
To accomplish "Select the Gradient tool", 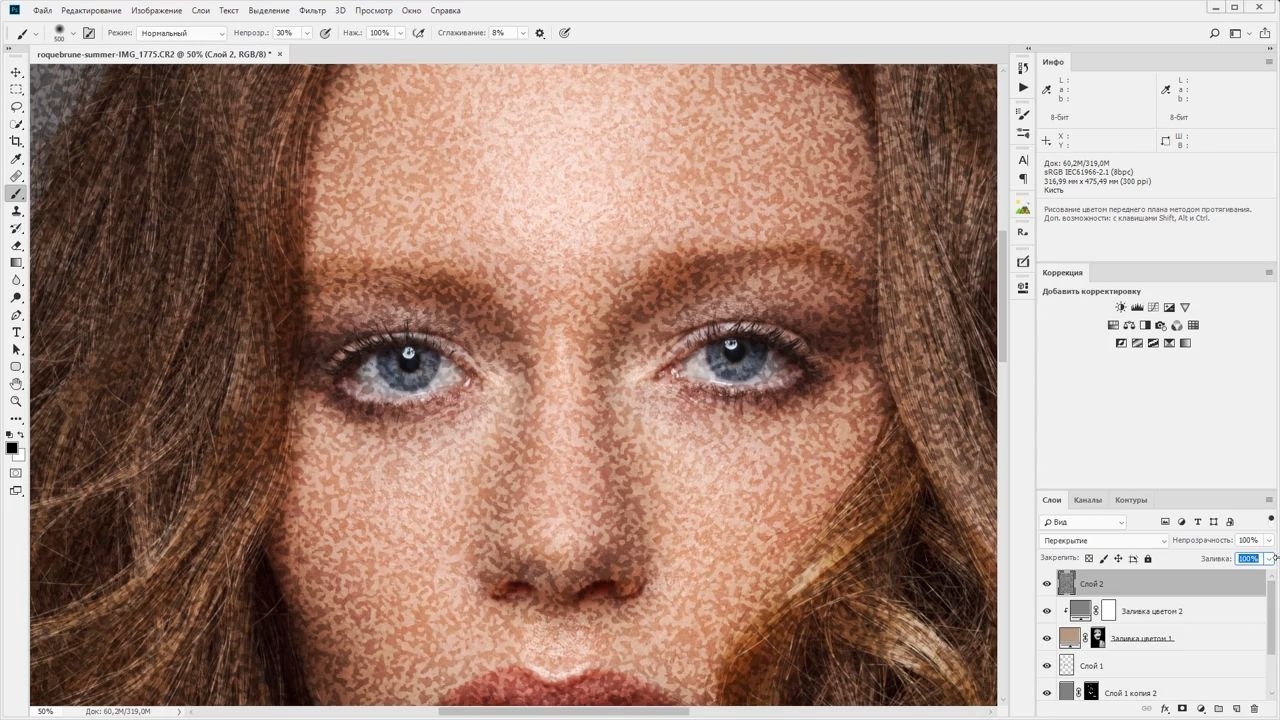I will pos(16,262).
